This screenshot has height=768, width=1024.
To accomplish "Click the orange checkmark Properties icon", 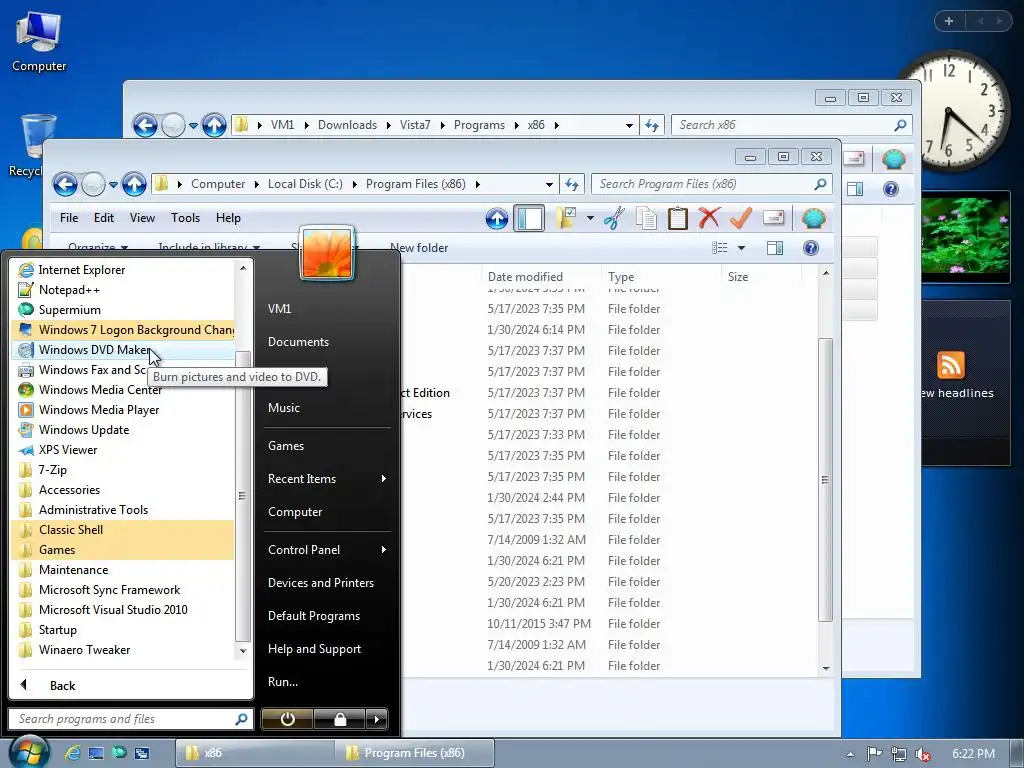I will pyautogui.click(x=741, y=218).
